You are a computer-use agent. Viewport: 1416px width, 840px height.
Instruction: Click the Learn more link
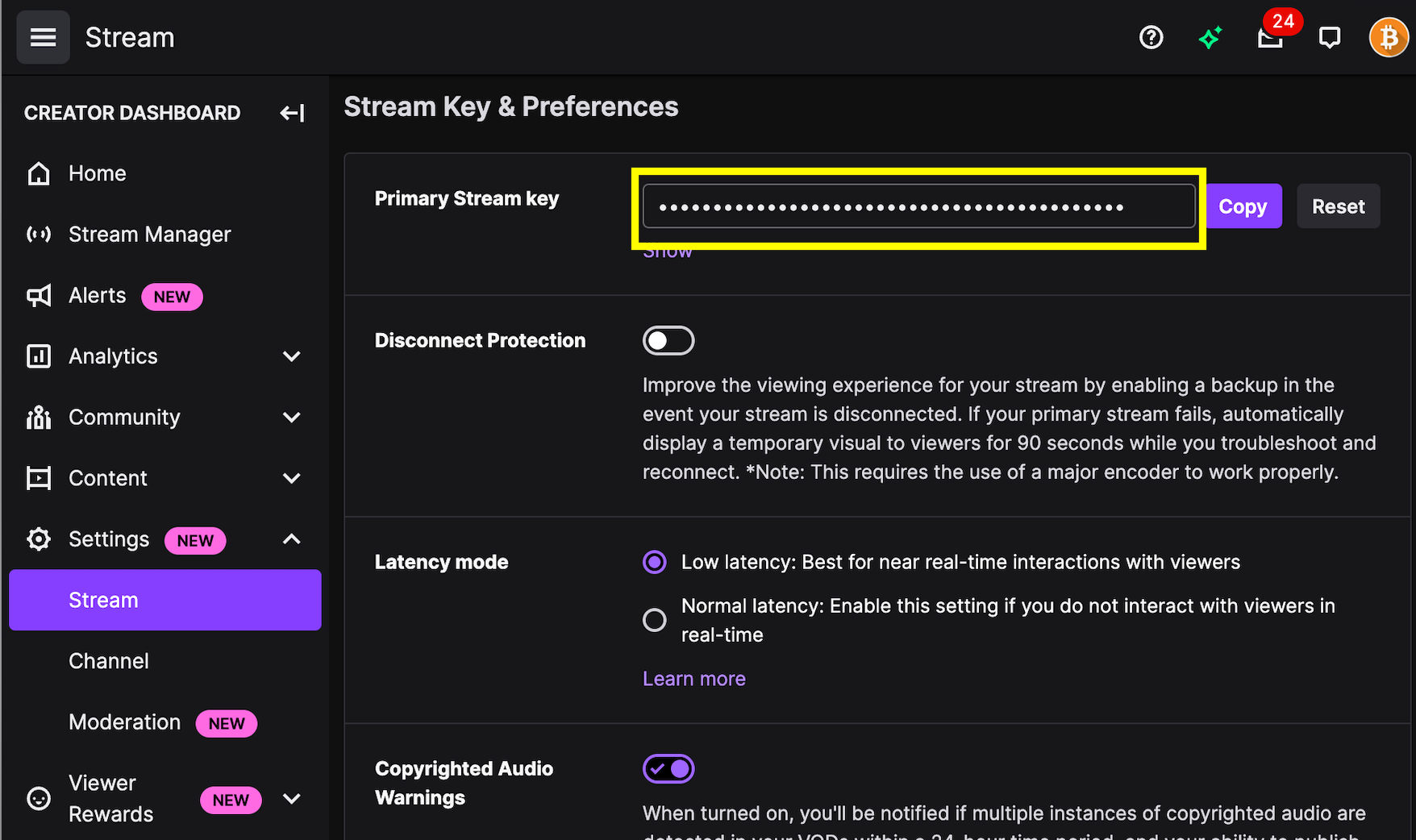693,679
